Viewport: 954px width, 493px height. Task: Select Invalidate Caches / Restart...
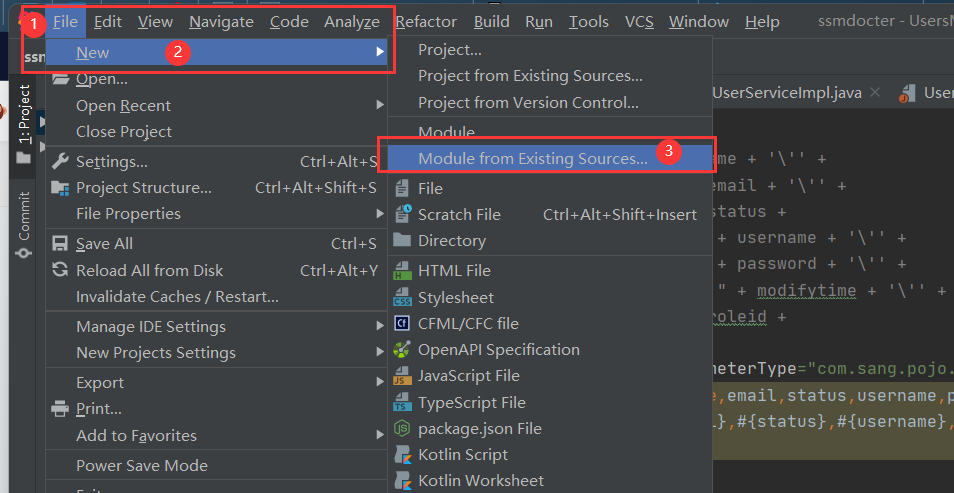pos(217,296)
